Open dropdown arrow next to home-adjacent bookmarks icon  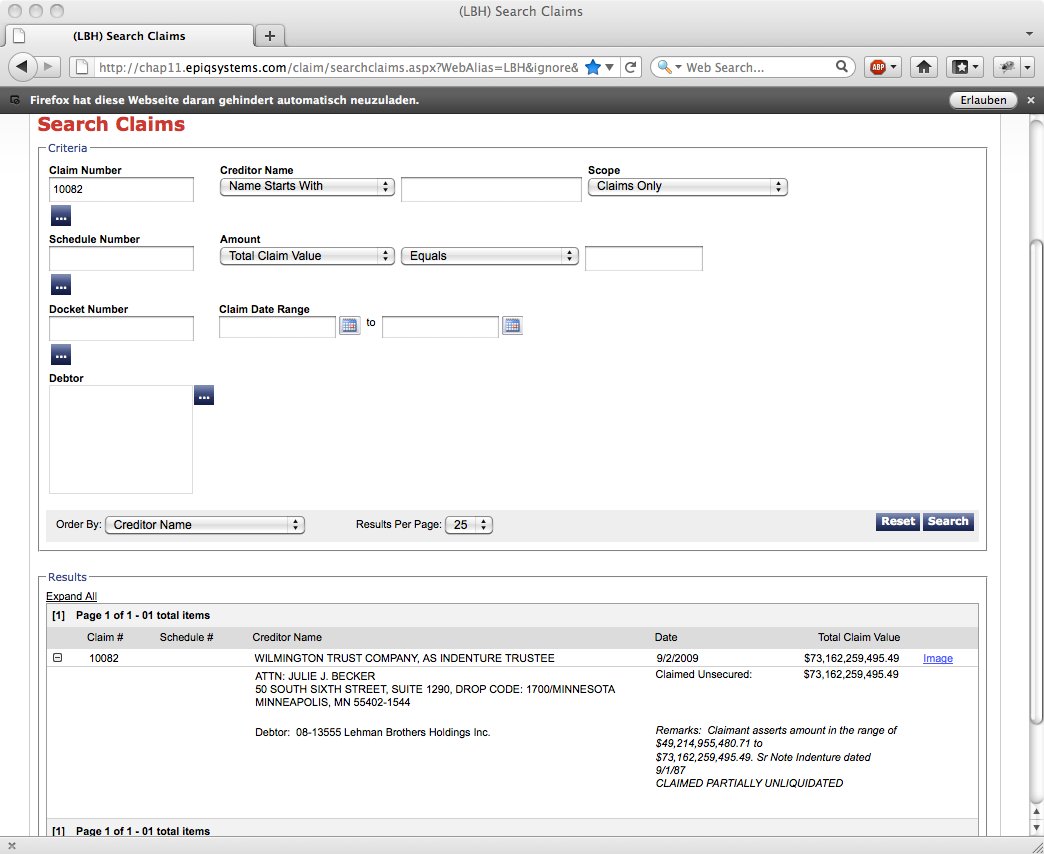(x=975, y=67)
